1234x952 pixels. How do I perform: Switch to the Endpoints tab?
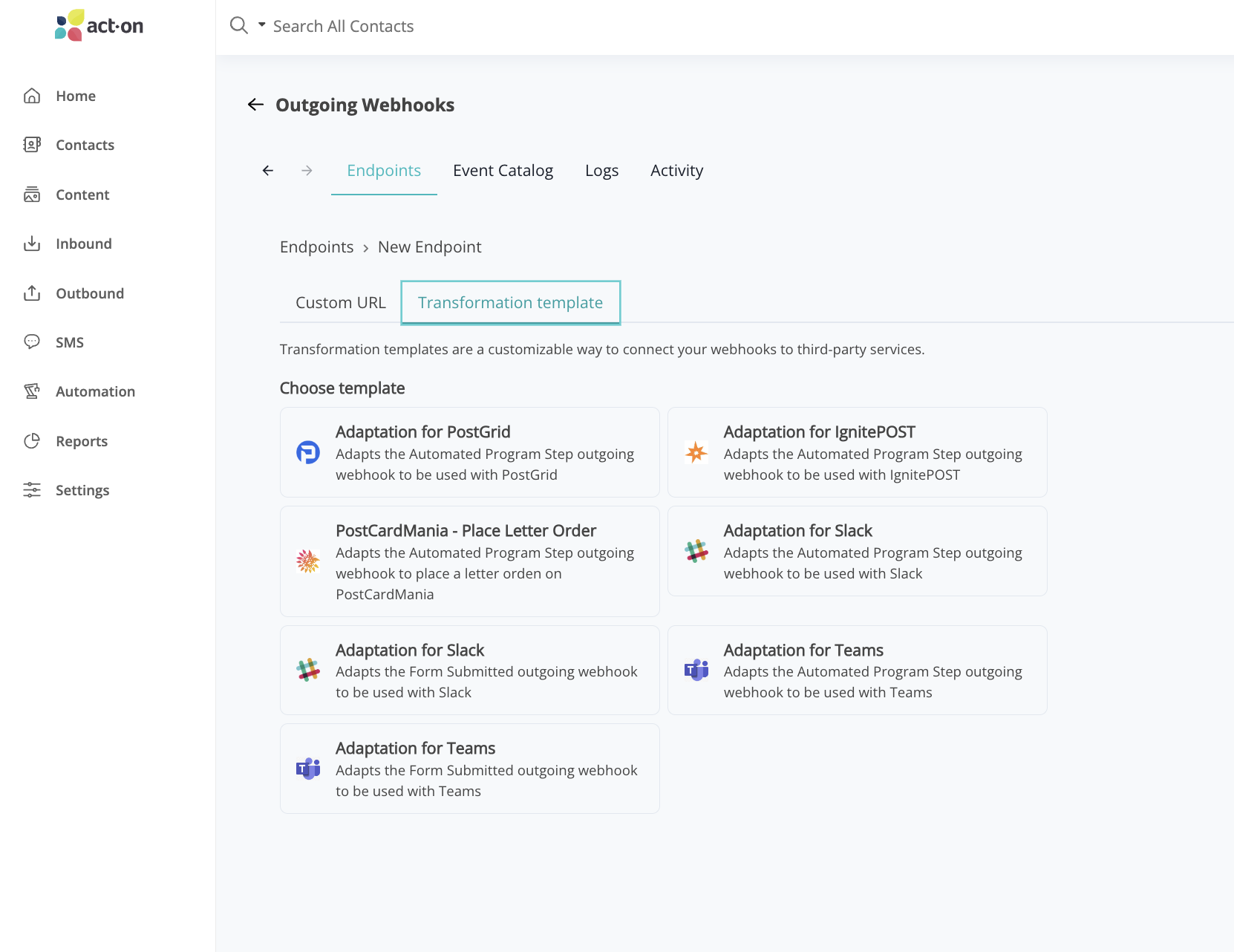[384, 171]
